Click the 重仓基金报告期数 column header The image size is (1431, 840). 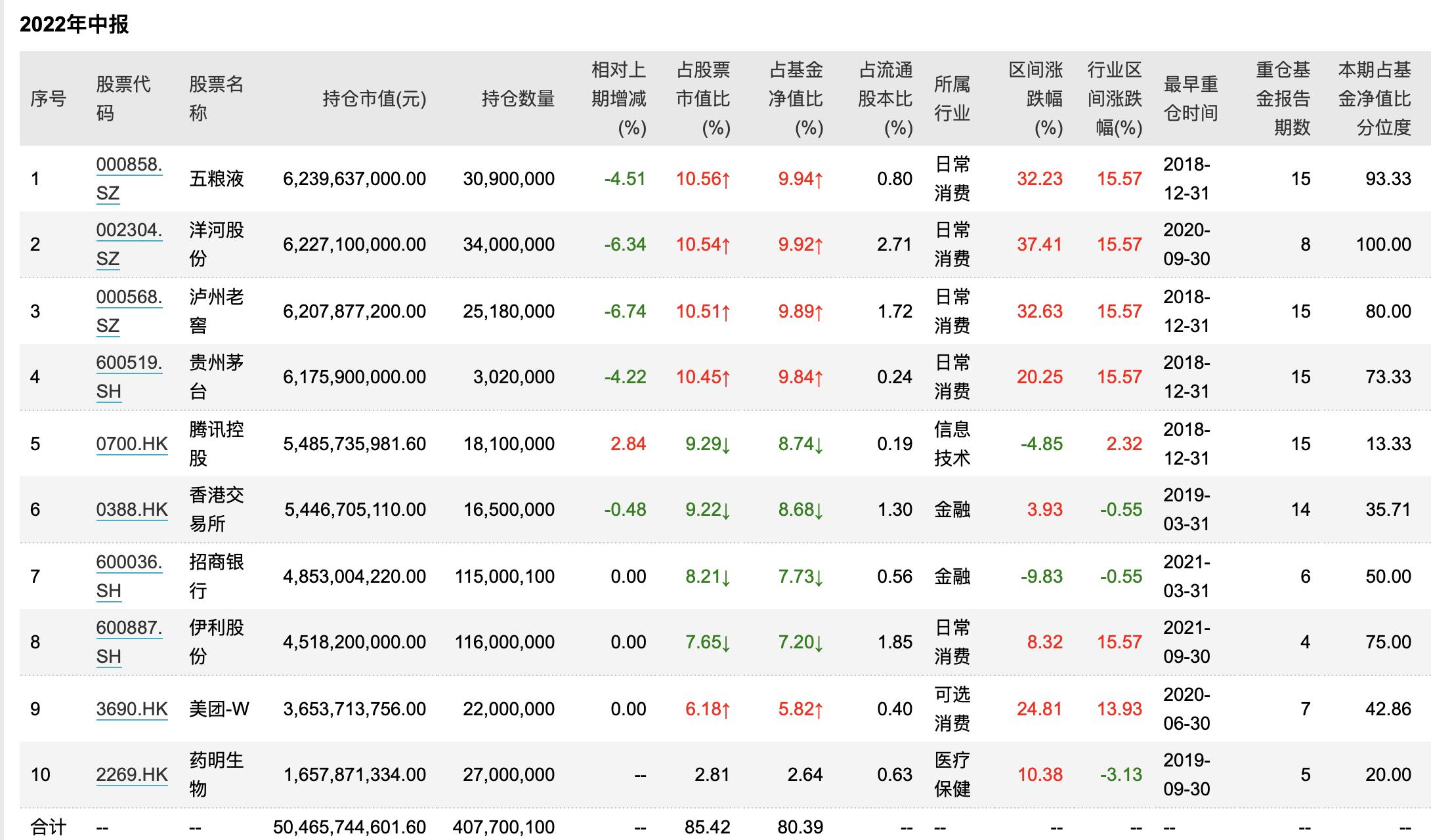pyautogui.click(x=1283, y=98)
